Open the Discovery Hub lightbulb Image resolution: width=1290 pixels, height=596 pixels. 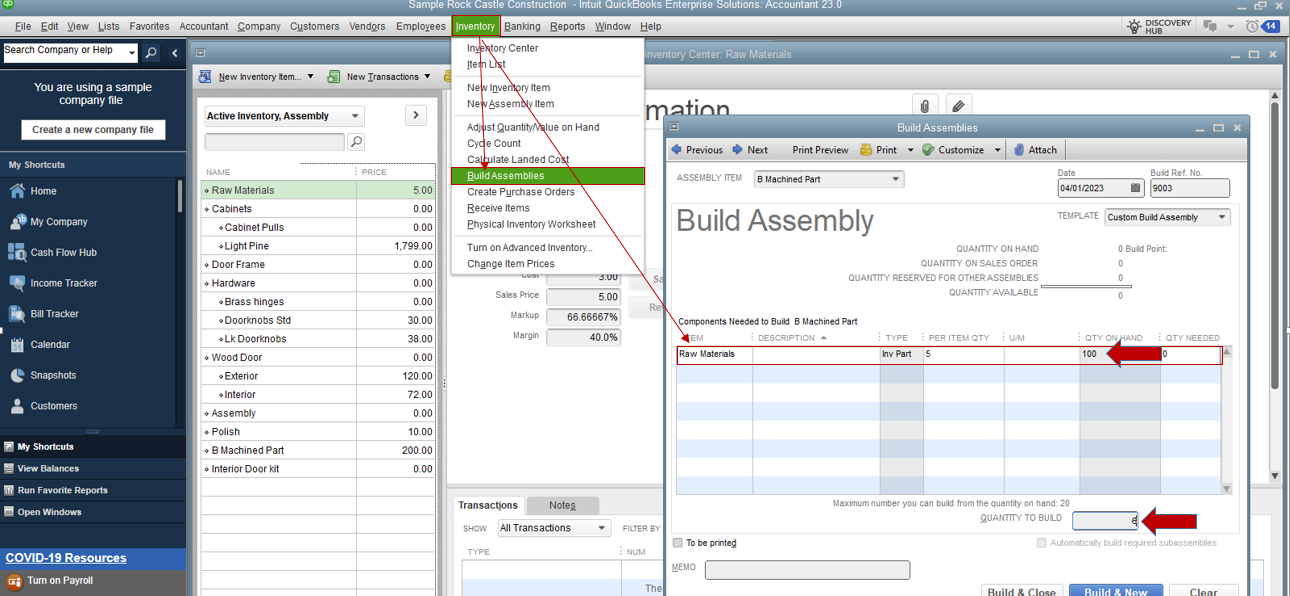(1134, 25)
